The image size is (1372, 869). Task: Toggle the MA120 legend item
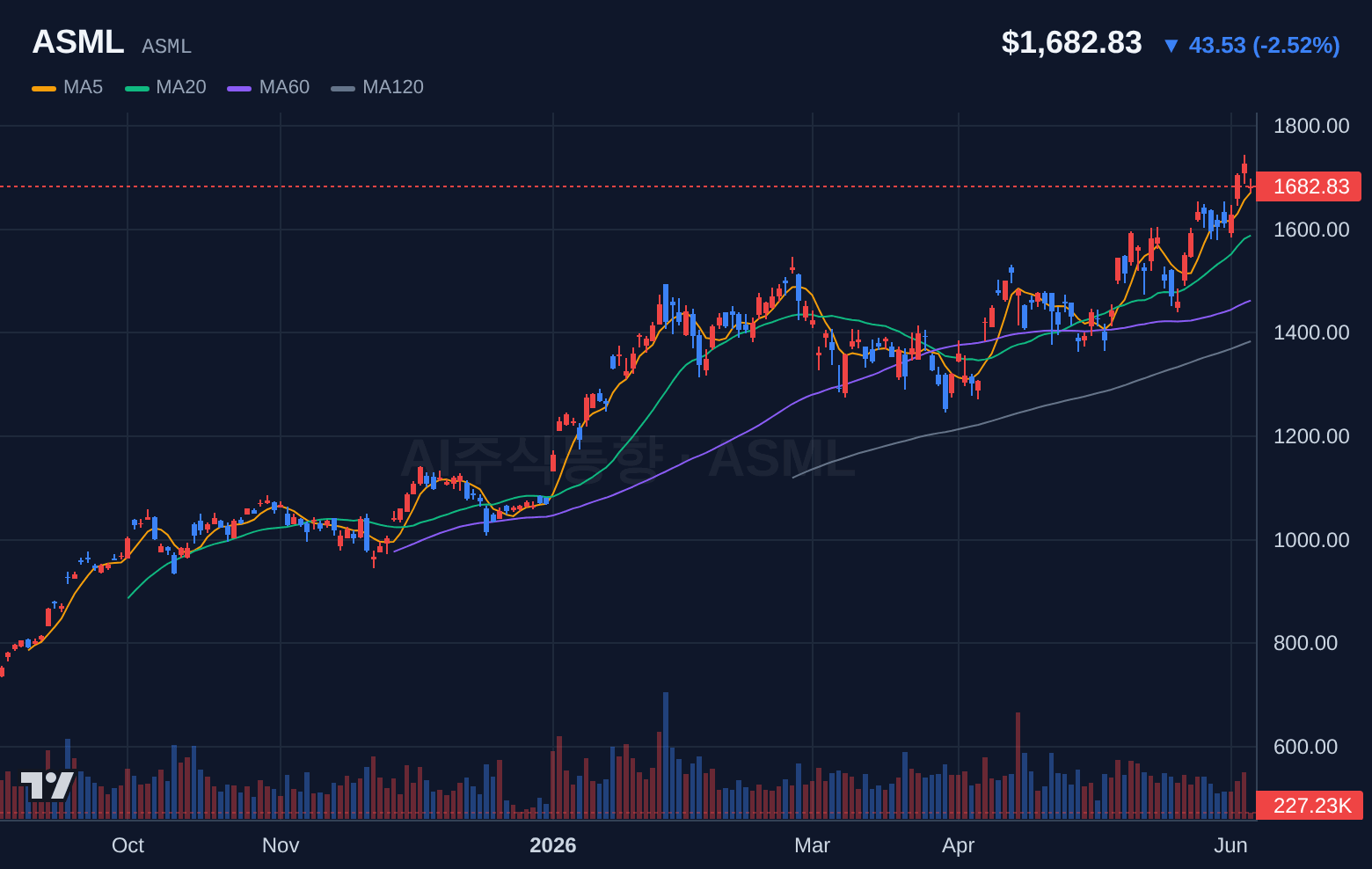(x=377, y=87)
